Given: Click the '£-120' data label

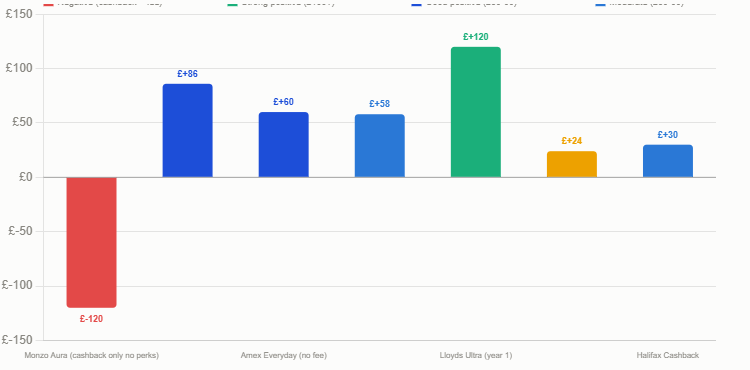Looking at the screenshot, I should point(91,319).
